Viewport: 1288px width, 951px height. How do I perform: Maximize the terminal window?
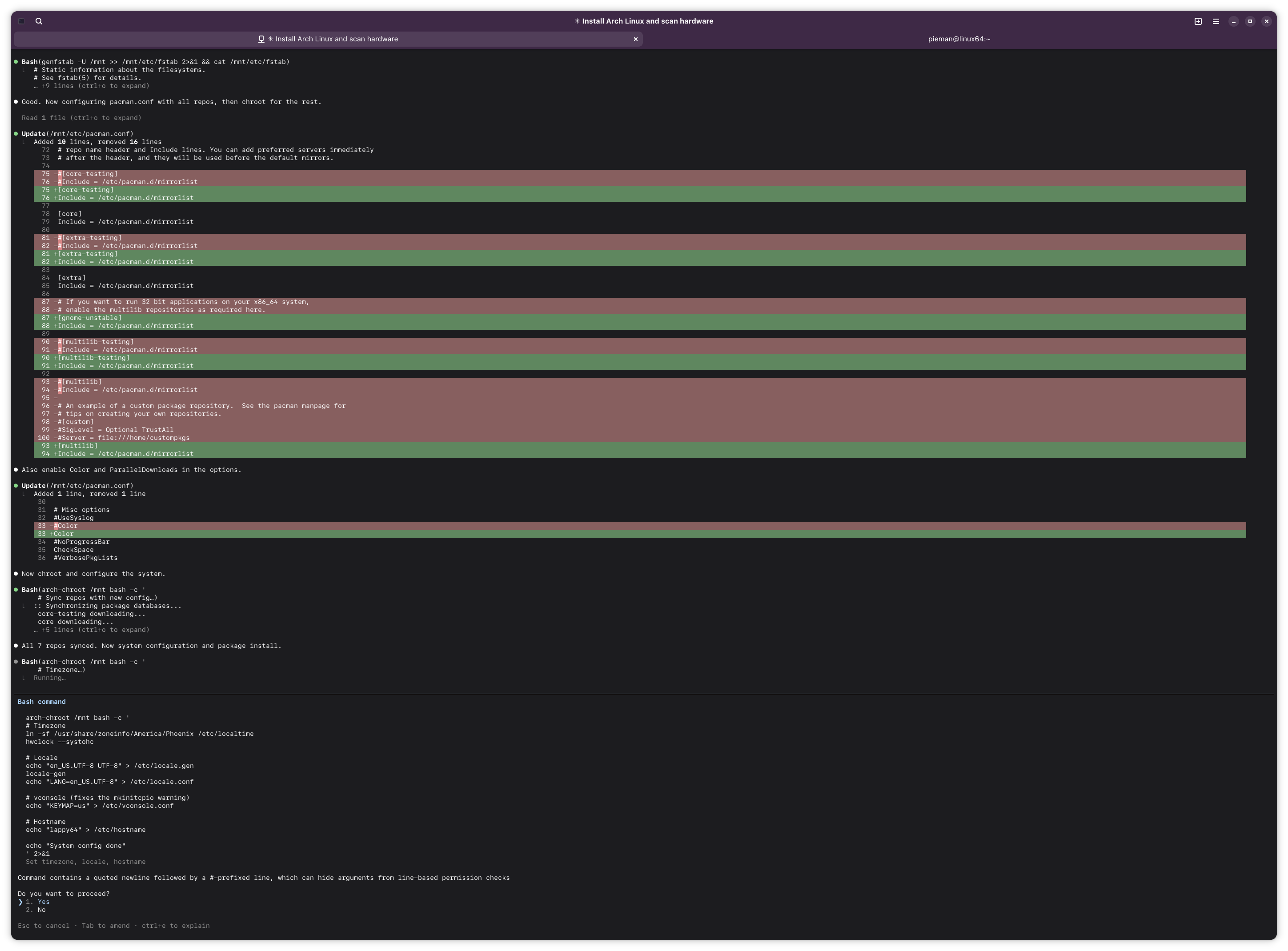click(x=1250, y=21)
